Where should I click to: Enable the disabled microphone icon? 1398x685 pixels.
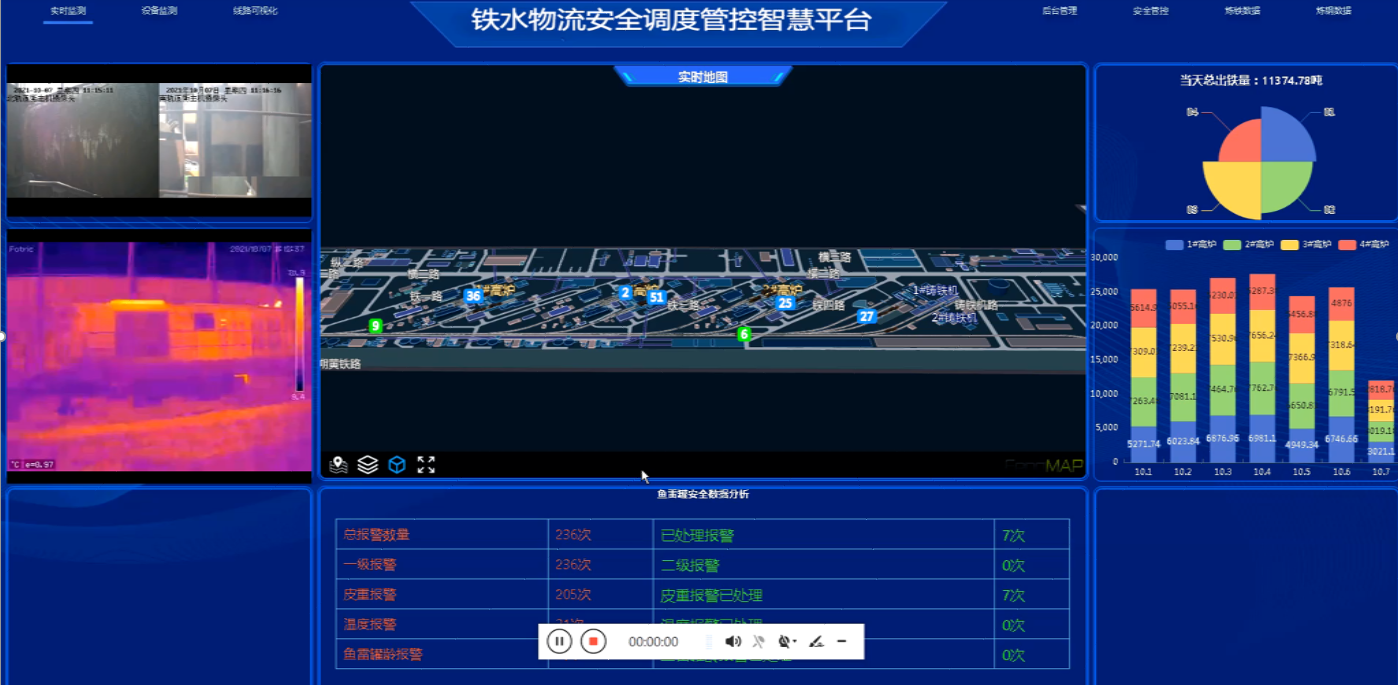click(759, 641)
